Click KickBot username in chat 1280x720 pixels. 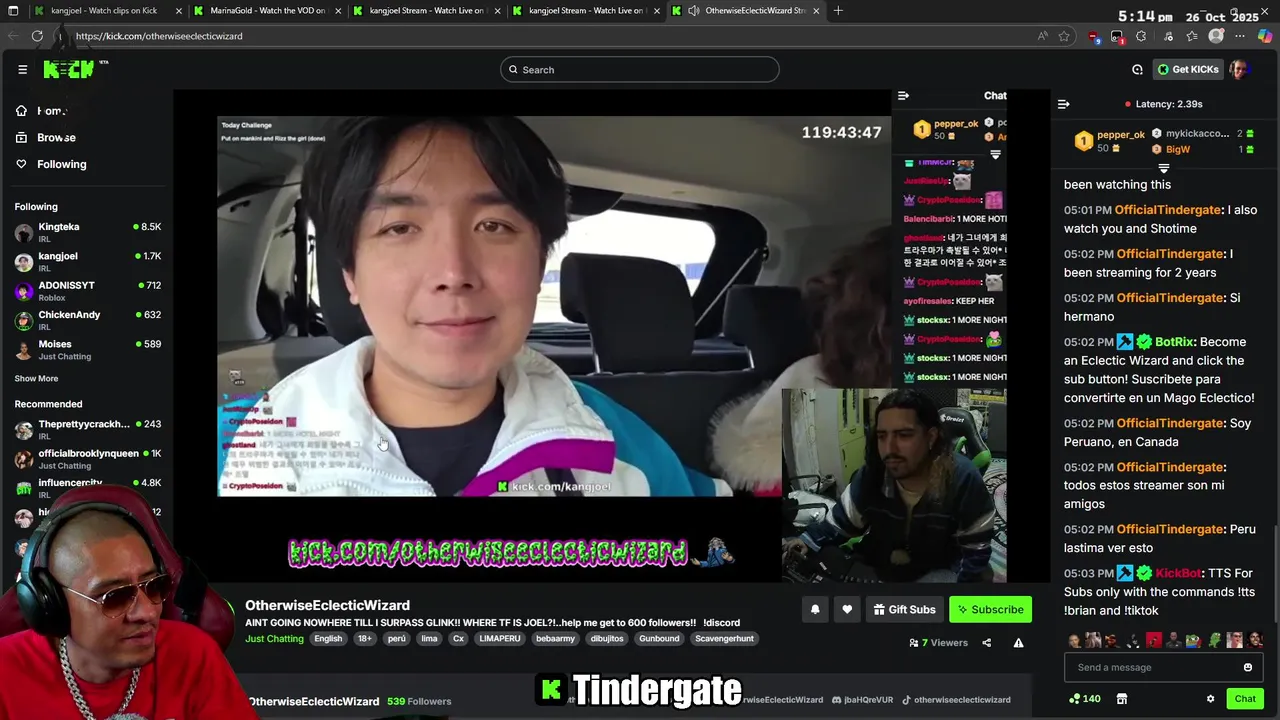pyautogui.click(x=1178, y=574)
